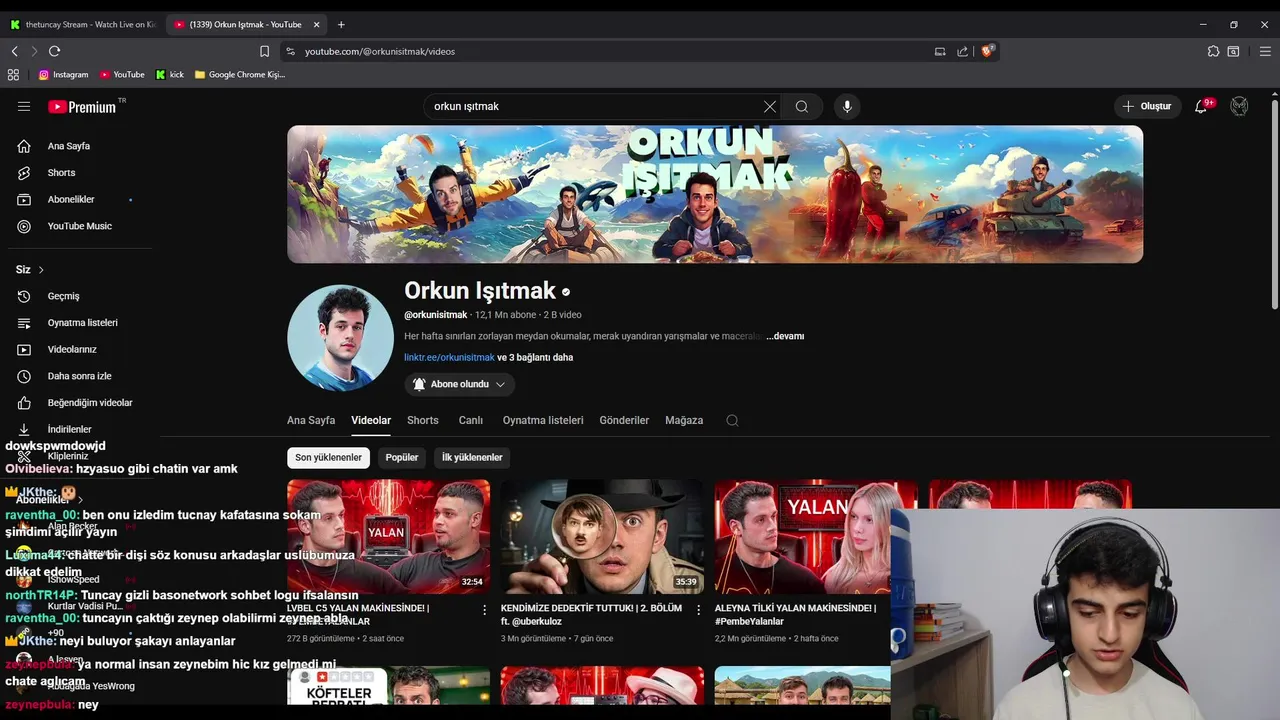The height and width of the screenshot is (720, 1280).
Task: Open the browser extensions puzzle icon
Action: pyautogui.click(x=1213, y=51)
